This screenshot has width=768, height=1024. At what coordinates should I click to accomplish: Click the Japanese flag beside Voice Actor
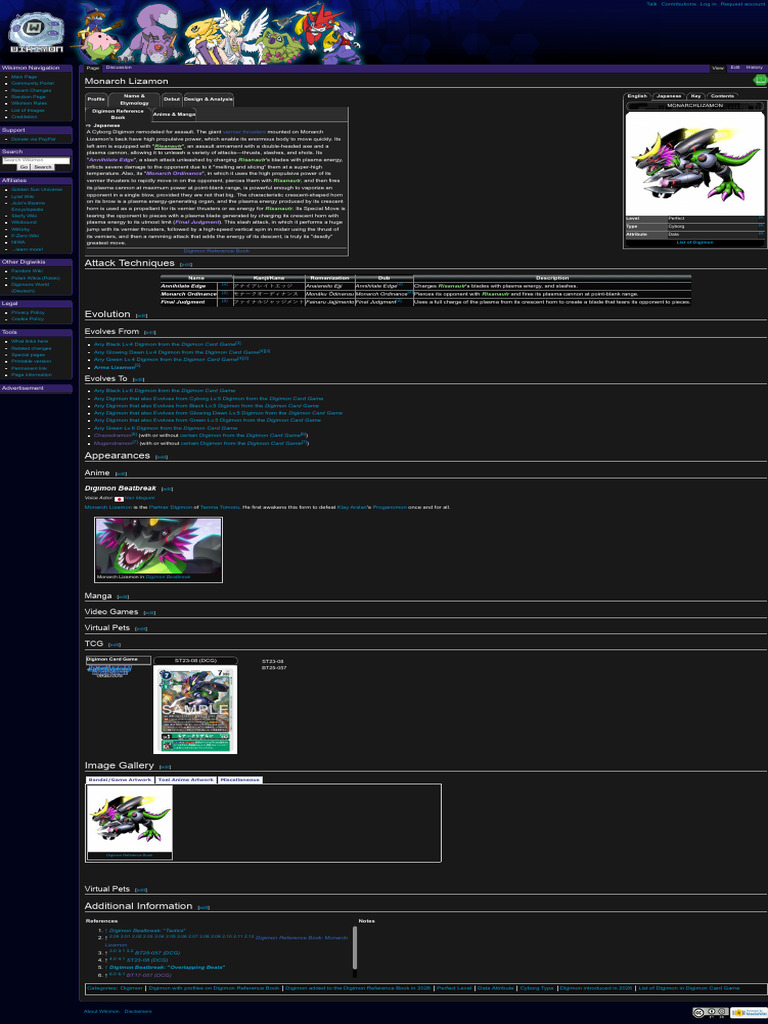(x=119, y=499)
